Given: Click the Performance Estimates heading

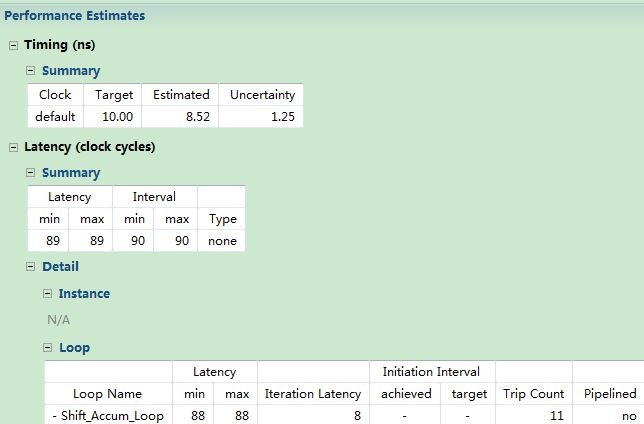Looking at the screenshot, I should tap(75, 16).
